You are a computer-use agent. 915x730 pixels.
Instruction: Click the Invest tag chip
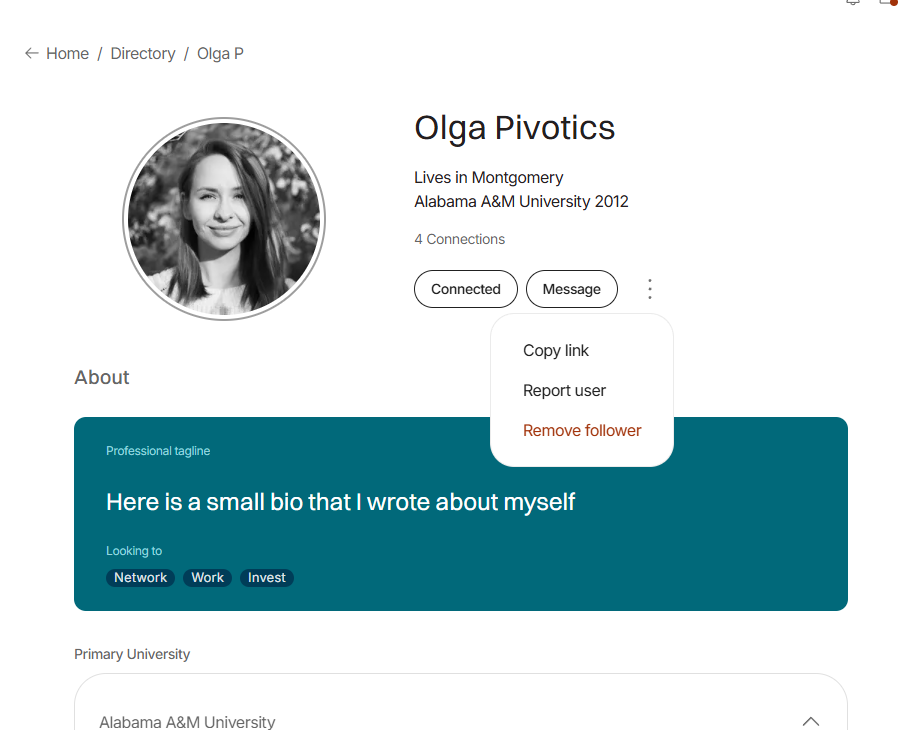click(x=267, y=578)
